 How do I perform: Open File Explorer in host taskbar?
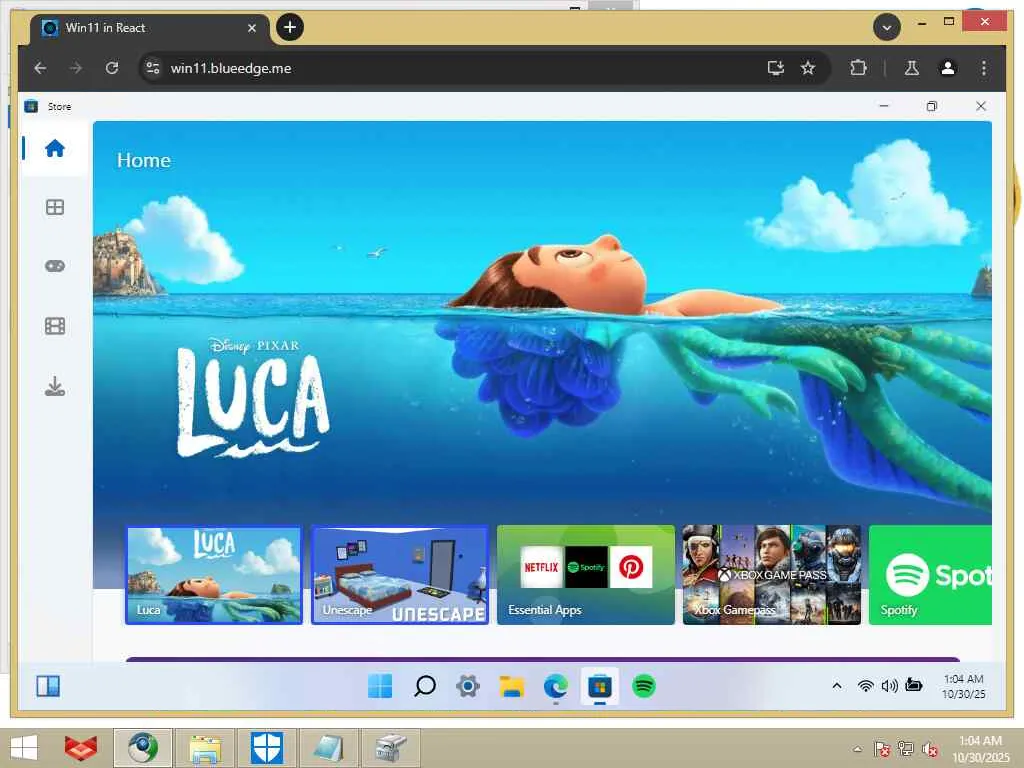(204, 748)
